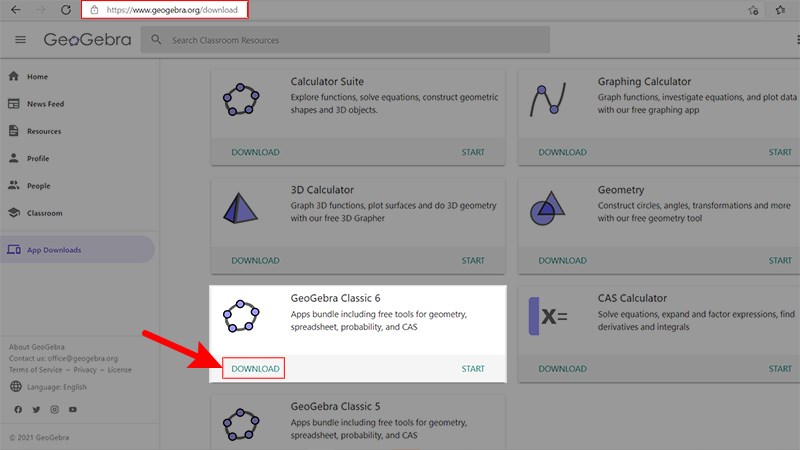Click the GeoGebra Facebook icon
Screen dimensions: 800x450
[x=18, y=410]
